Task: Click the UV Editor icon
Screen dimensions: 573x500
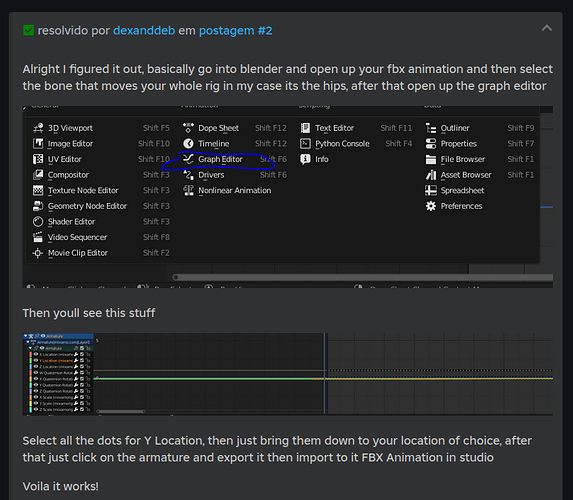Action: click(38, 159)
